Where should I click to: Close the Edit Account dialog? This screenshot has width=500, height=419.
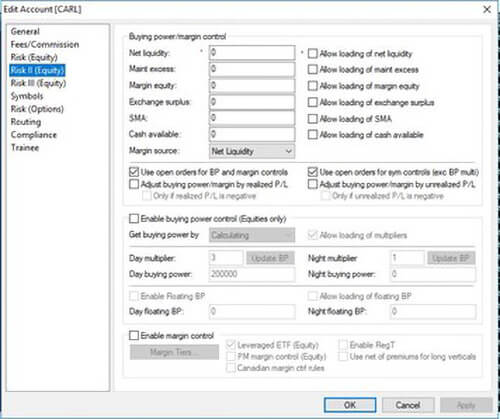click(487, 9)
